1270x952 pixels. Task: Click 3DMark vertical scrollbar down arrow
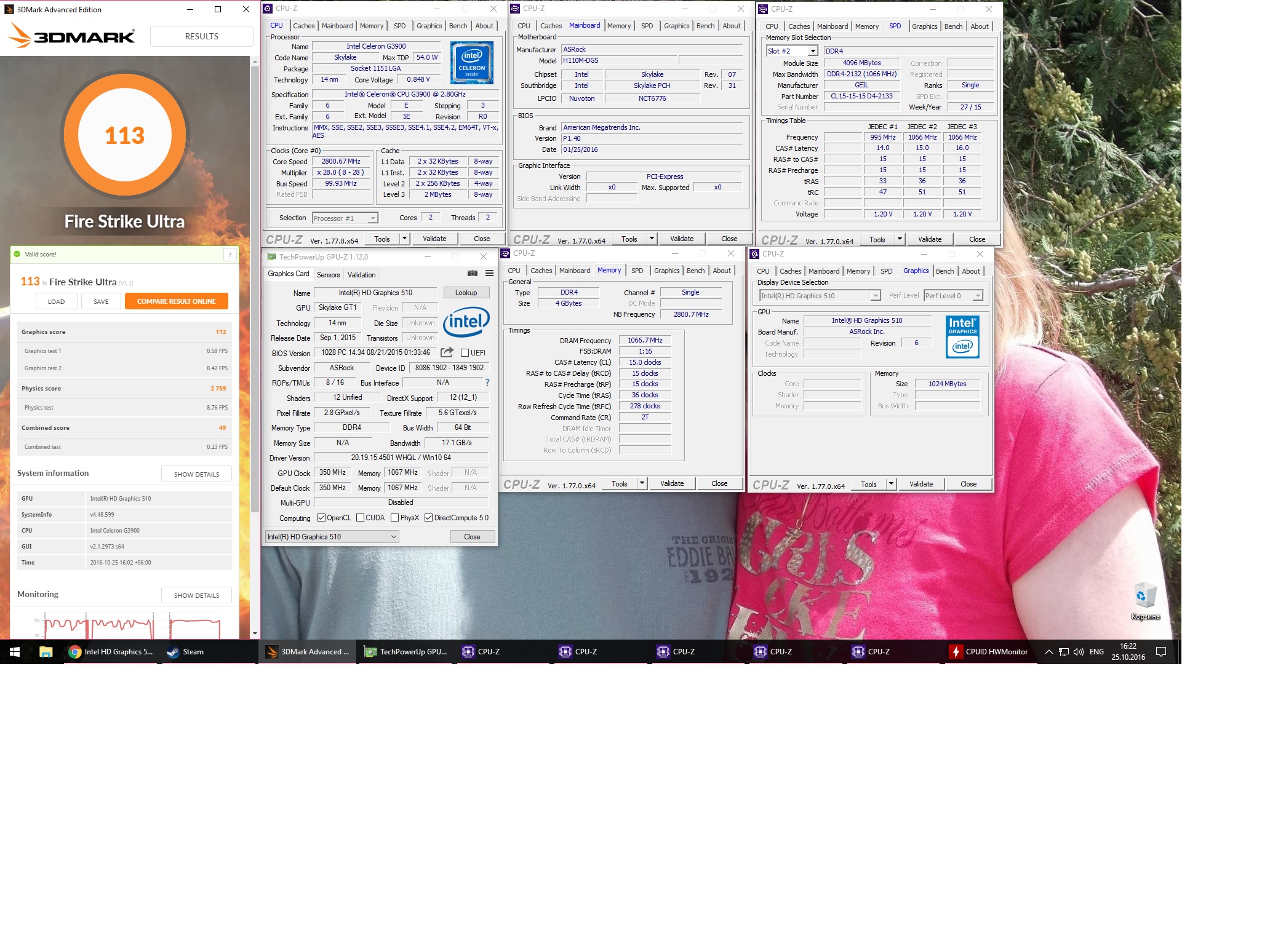pyautogui.click(x=255, y=633)
